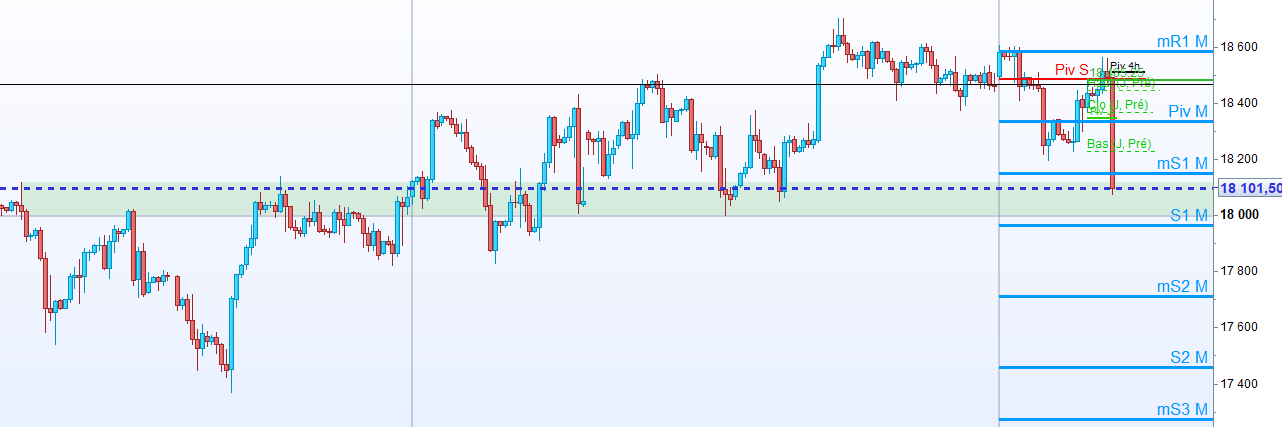Select the S2 M support label
Screen dimensions: 1282x427
pyautogui.click(x=1189, y=357)
